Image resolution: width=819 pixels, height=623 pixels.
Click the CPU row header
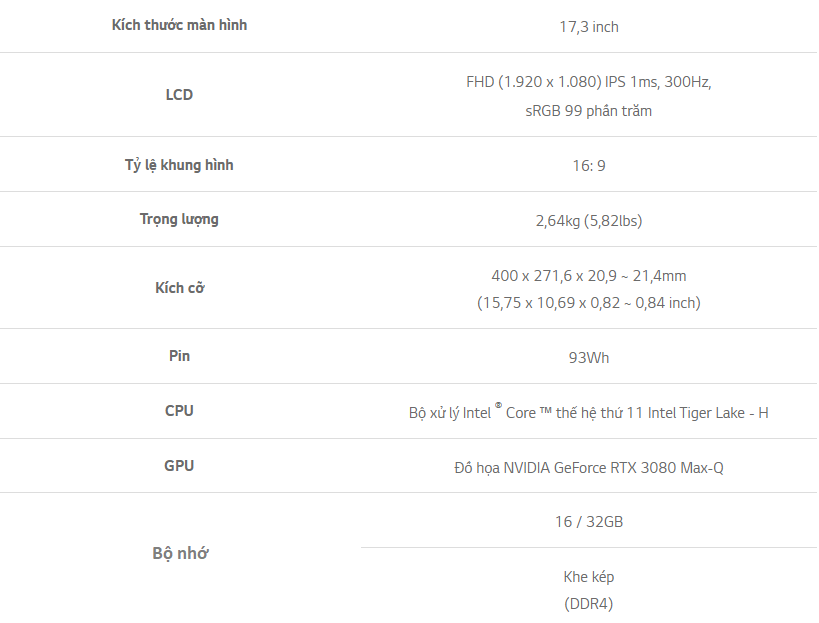click(x=179, y=410)
